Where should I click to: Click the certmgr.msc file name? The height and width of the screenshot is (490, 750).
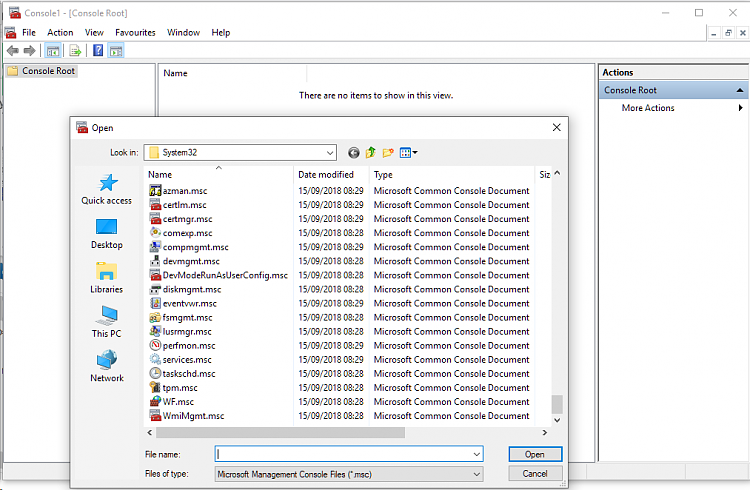[188, 219]
